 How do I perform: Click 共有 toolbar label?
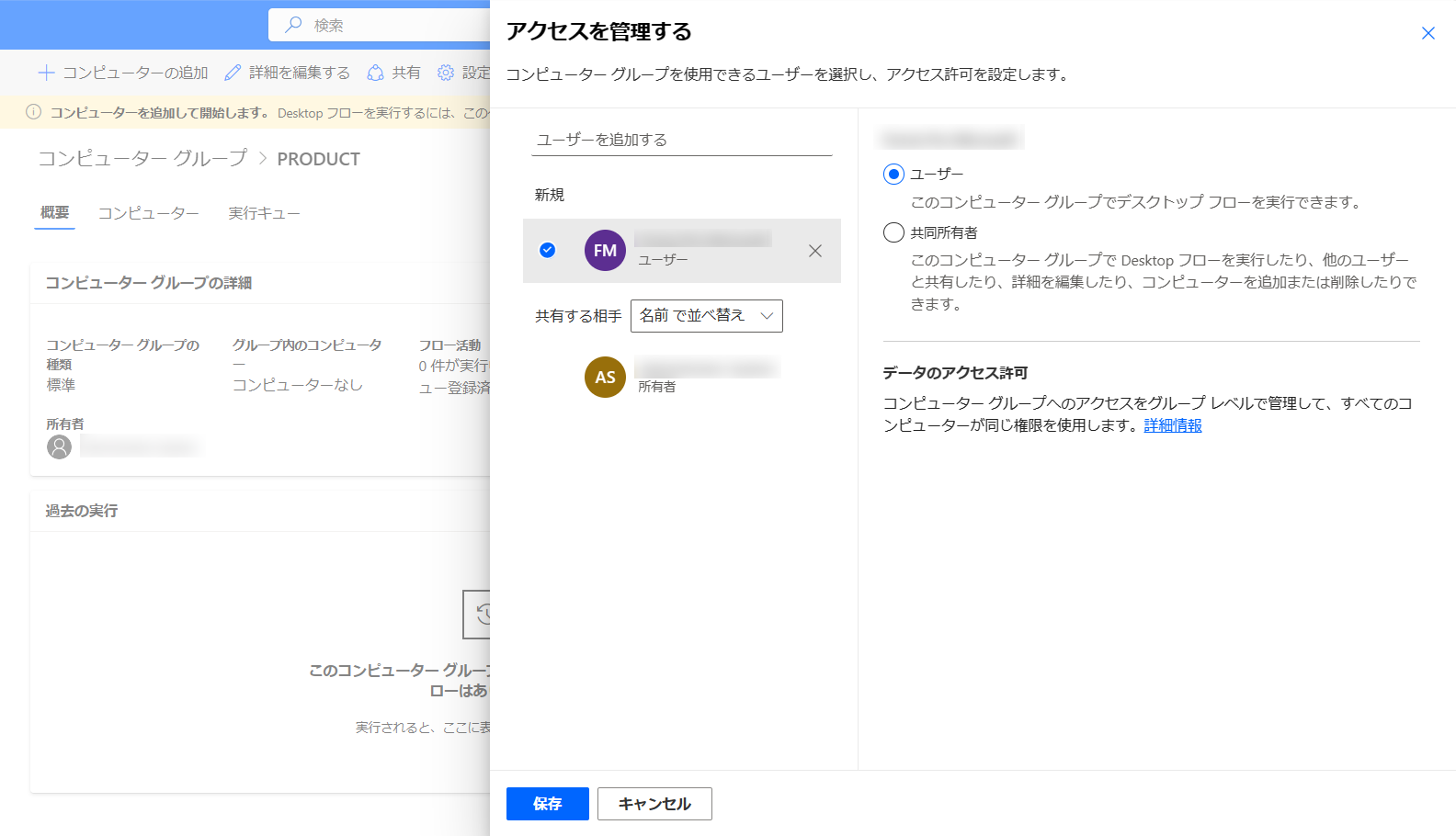click(406, 73)
